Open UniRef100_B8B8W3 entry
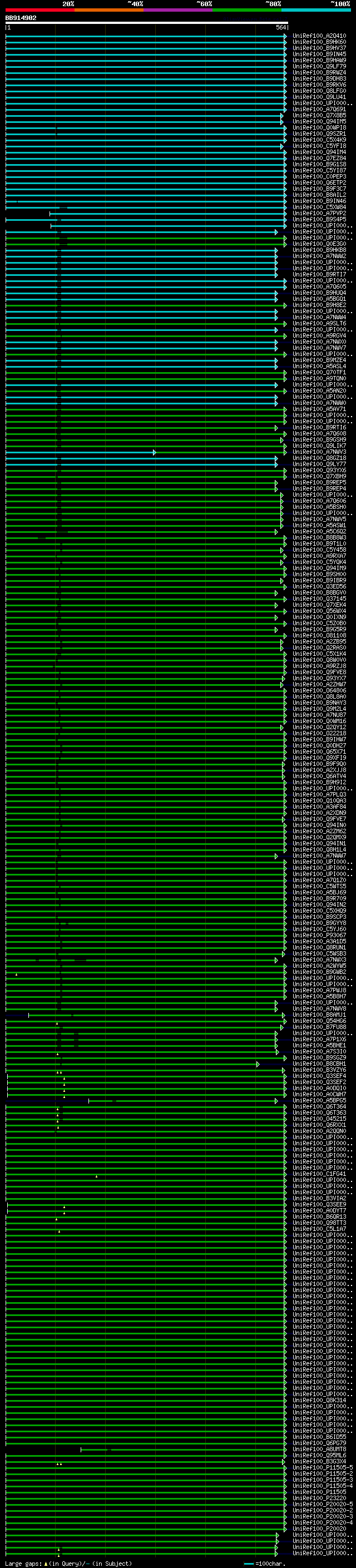Screen dimensions: 356x1568 [319, 537]
